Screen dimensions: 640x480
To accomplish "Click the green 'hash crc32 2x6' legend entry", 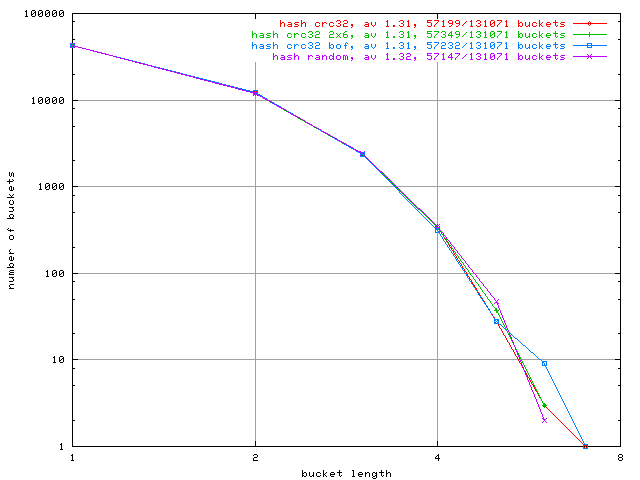I will 408,35.
